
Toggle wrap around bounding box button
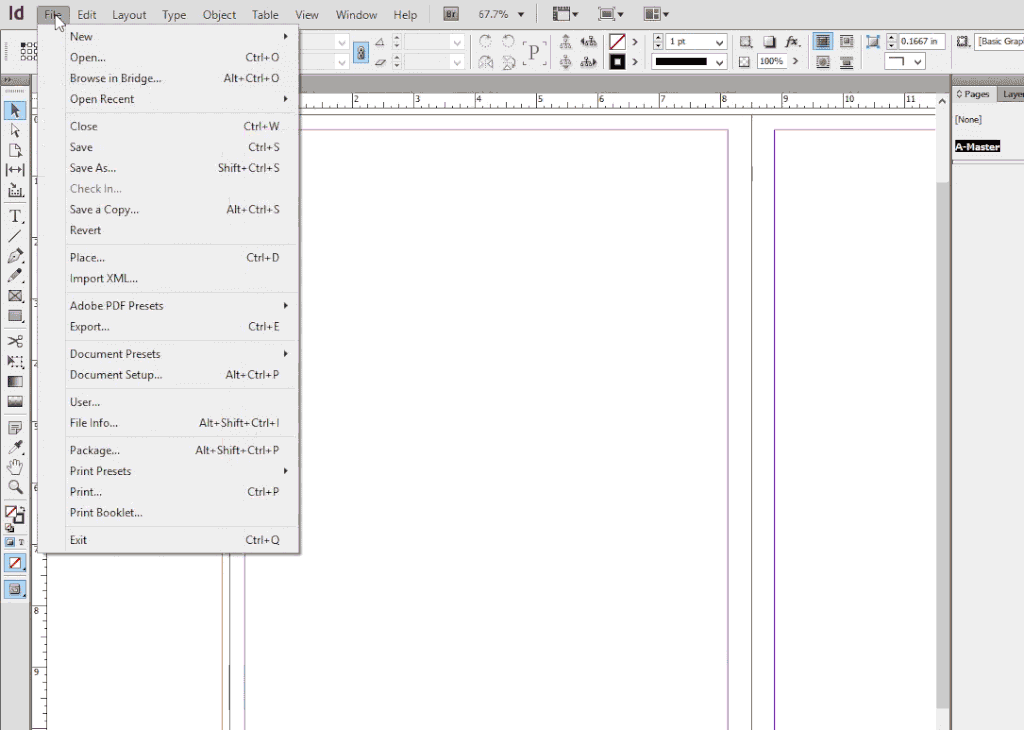(x=846, y=42)
